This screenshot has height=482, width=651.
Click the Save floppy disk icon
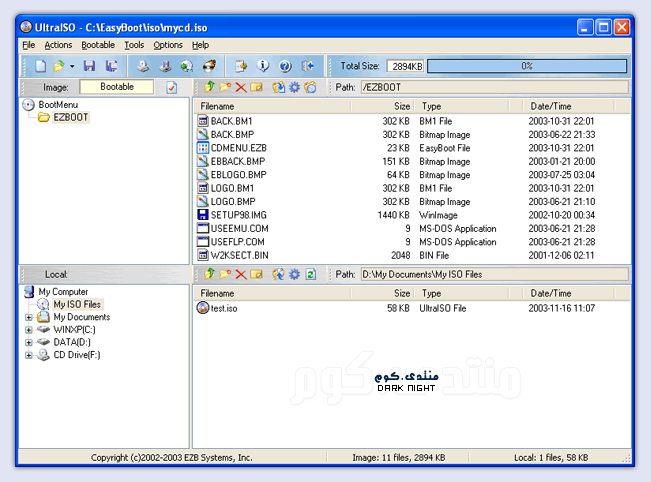[89, 66]
